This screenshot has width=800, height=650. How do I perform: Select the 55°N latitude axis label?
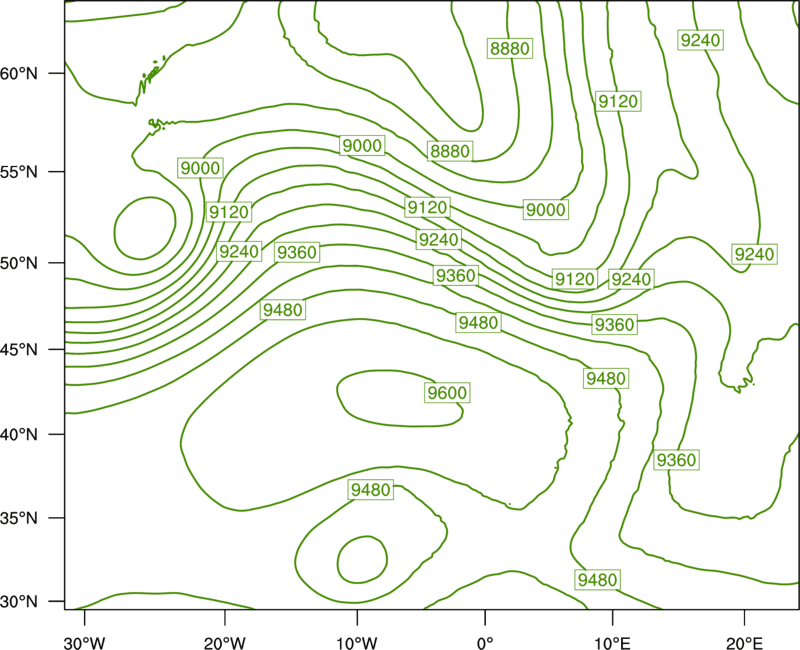[x=19, y=172]
